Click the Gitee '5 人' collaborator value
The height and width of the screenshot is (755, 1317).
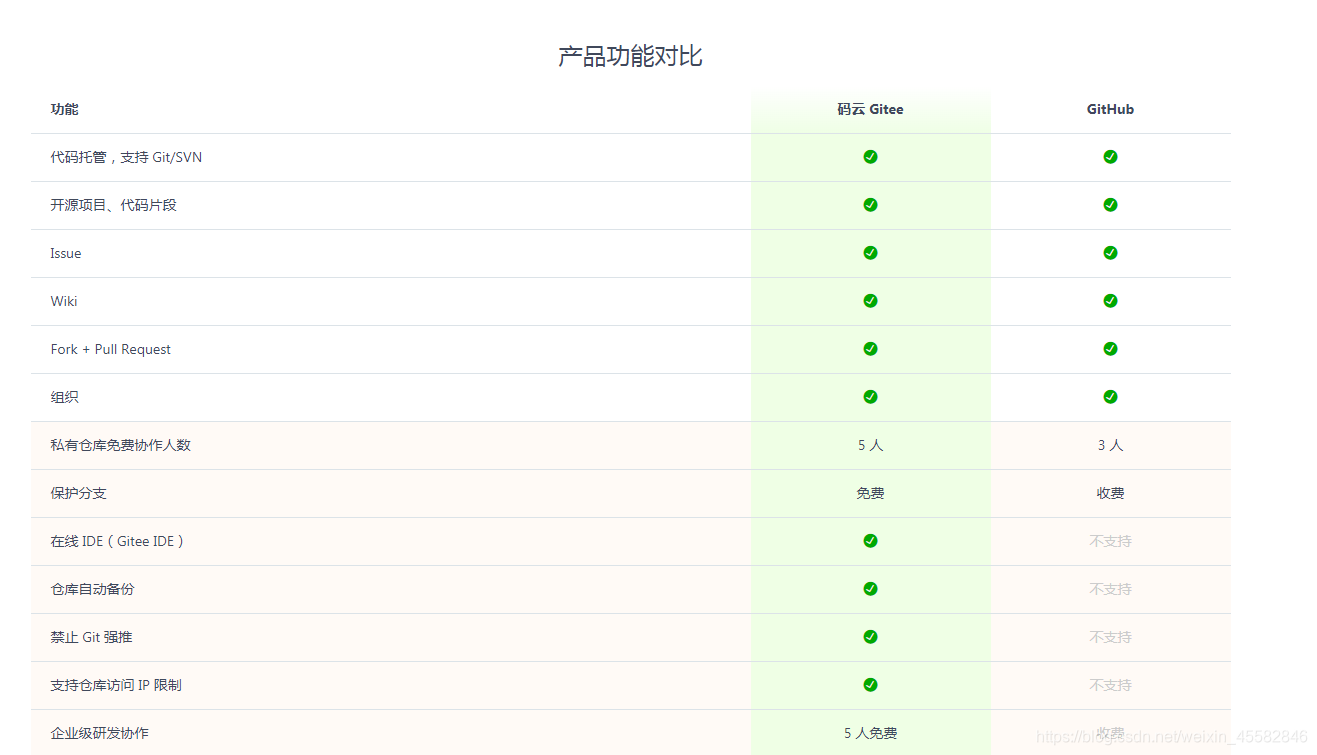[x=870, y=445]
